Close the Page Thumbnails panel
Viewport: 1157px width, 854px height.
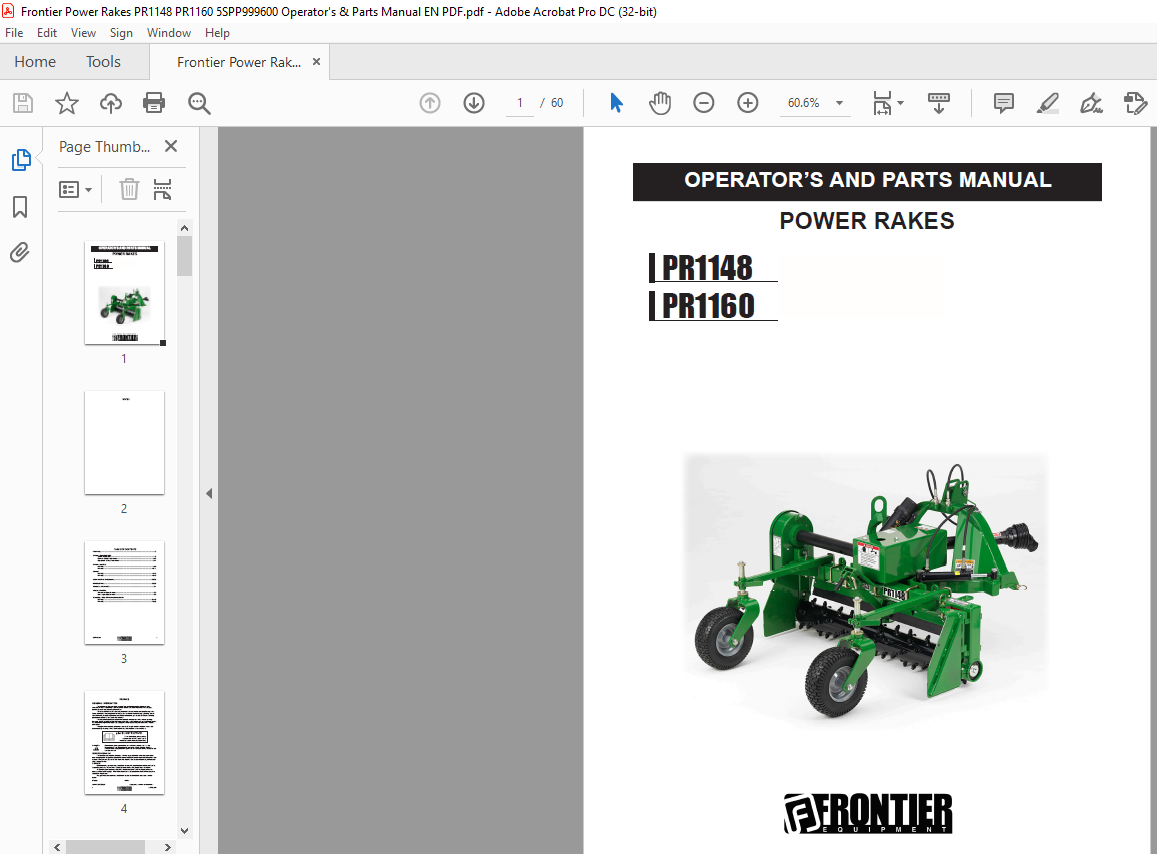(171, 146)
